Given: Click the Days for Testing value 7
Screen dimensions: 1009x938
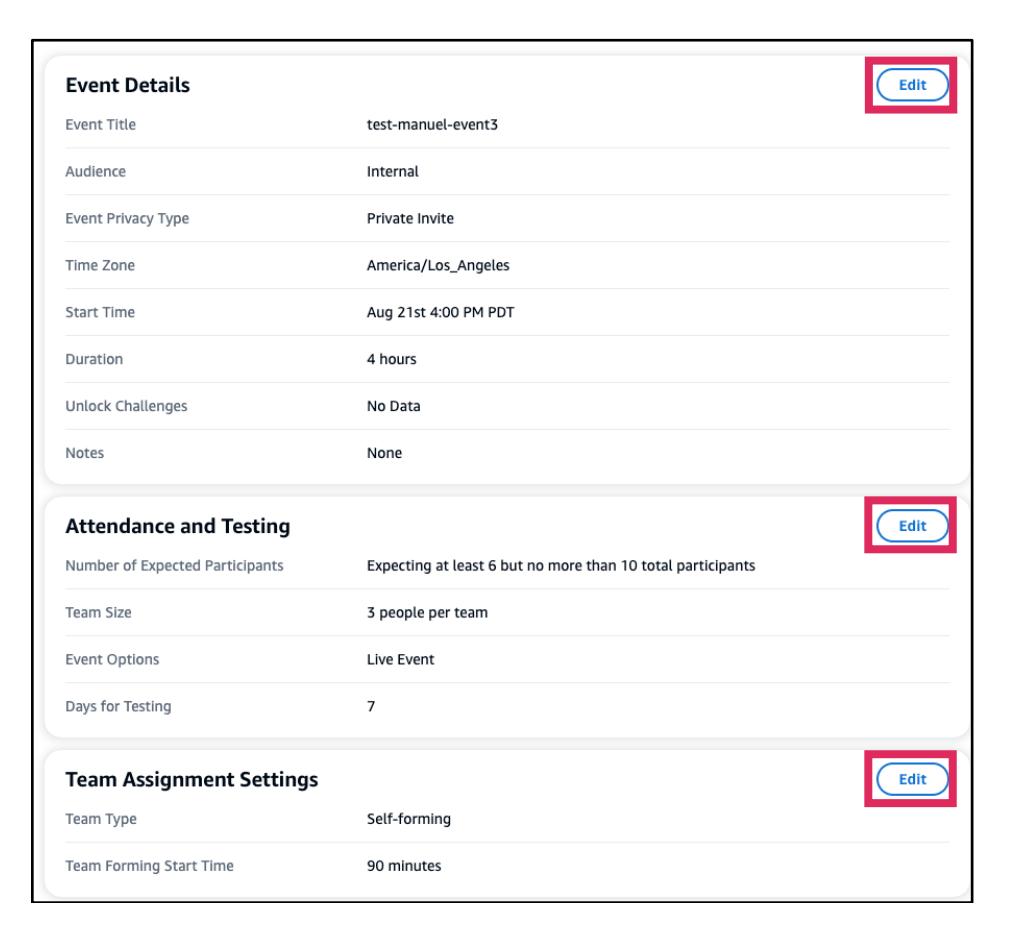Looking at the screenshot, I should [x=371, y=708].
